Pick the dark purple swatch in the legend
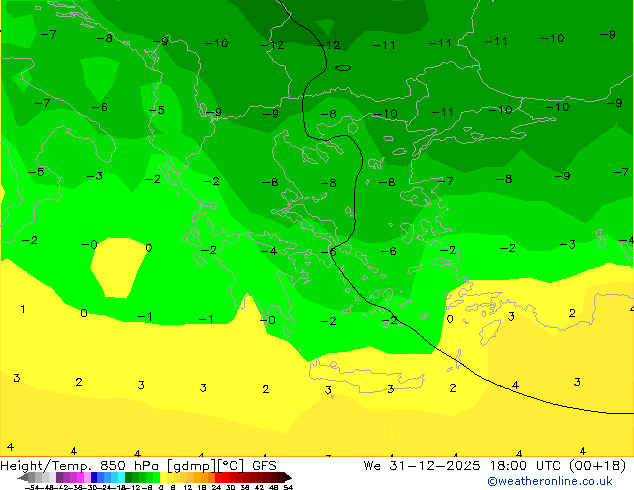 point(59,478)
